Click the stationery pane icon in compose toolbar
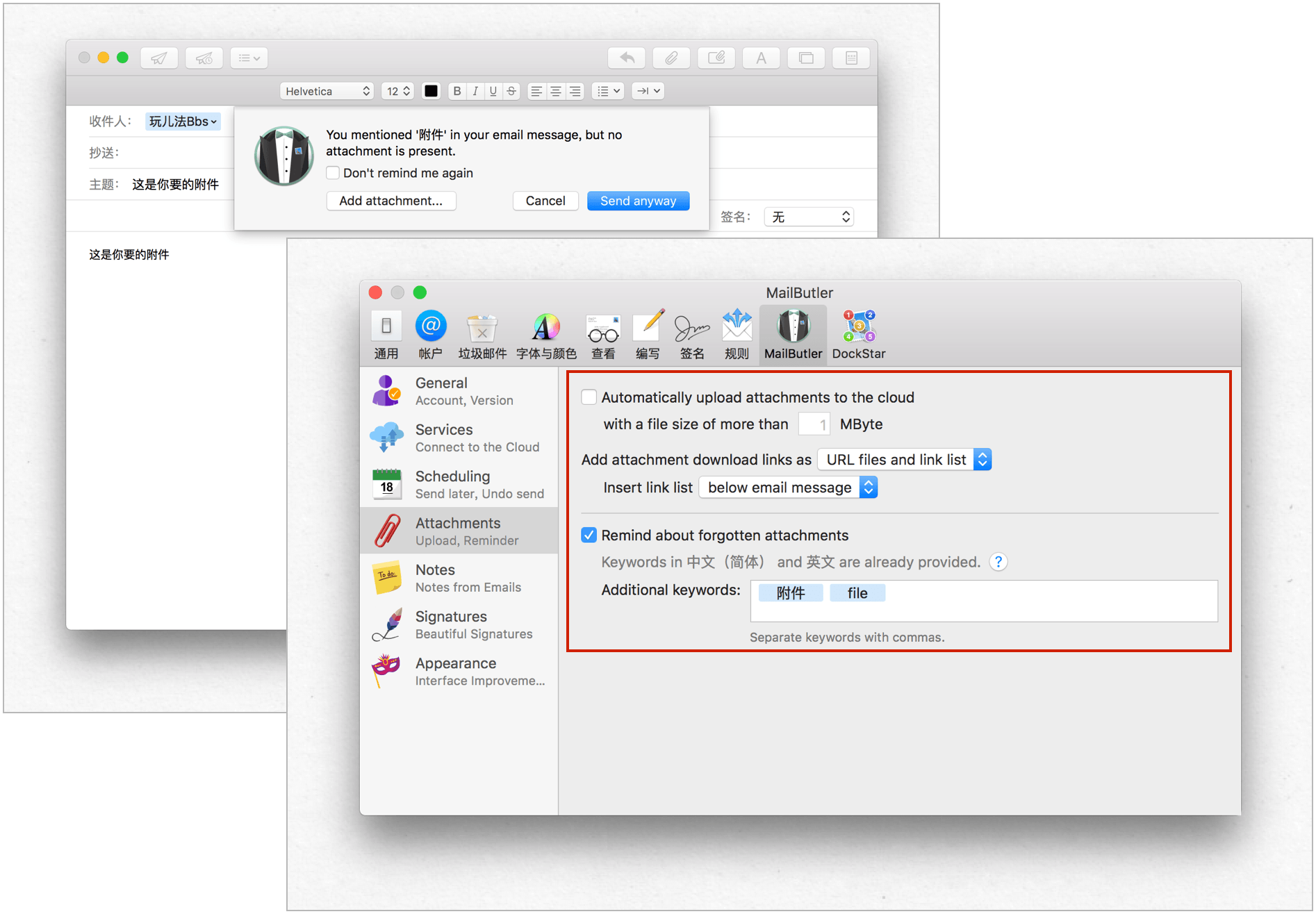 click(851, 58)
